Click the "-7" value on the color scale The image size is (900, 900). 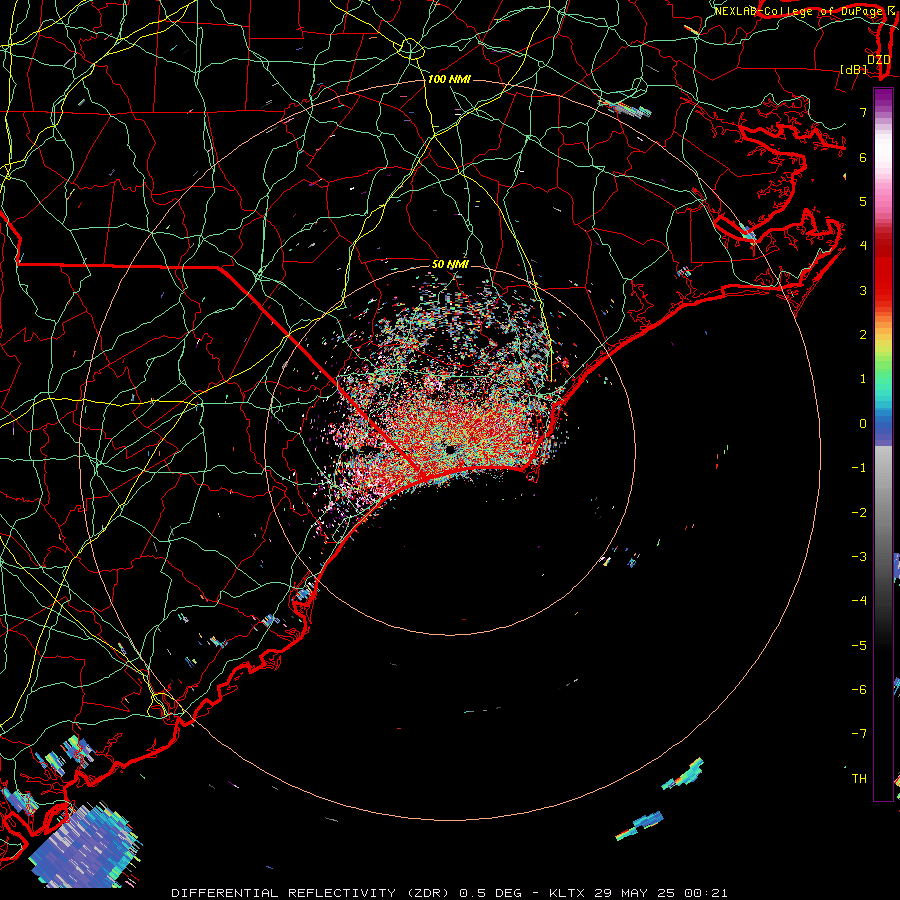pyautogui.click(x=859, y=734)
